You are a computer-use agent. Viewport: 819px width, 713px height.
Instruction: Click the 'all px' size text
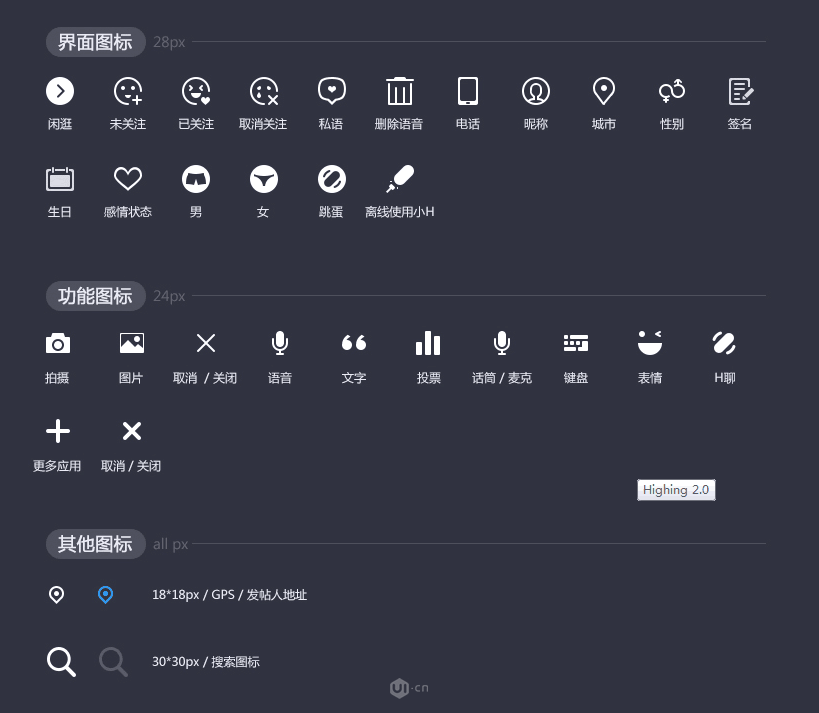[170, 544]
